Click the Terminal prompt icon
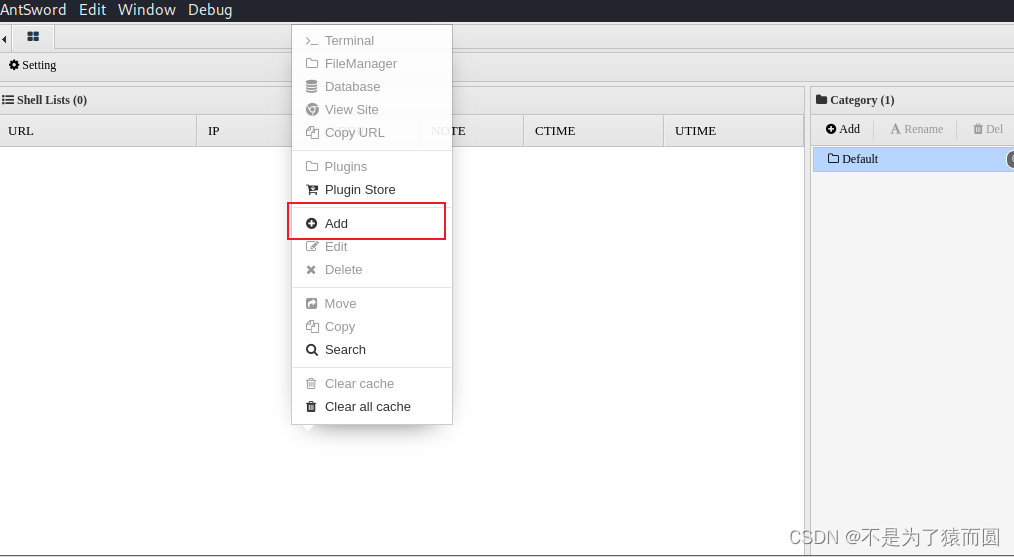The image size is (1014, 557). [312, 41]
